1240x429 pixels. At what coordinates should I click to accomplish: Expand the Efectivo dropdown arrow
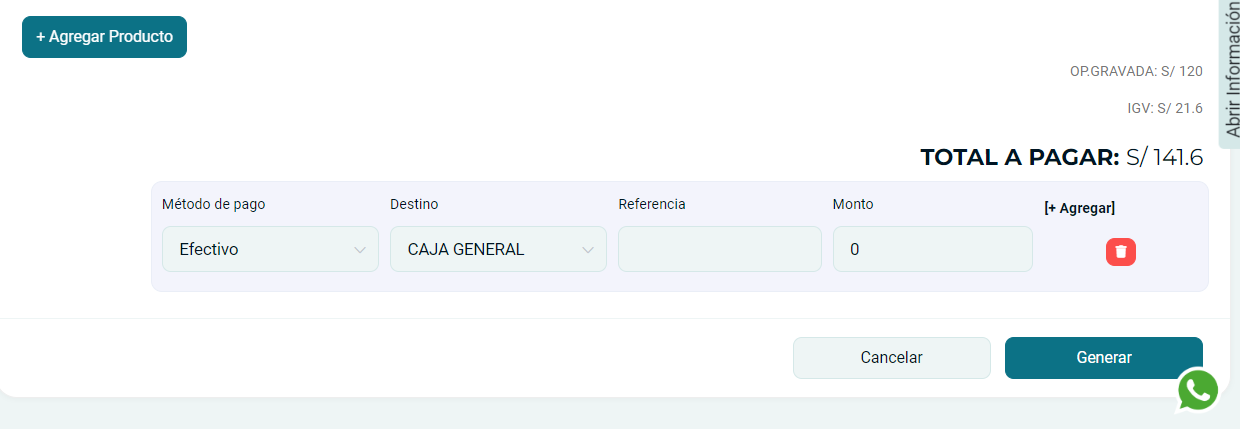click(360, 250)
